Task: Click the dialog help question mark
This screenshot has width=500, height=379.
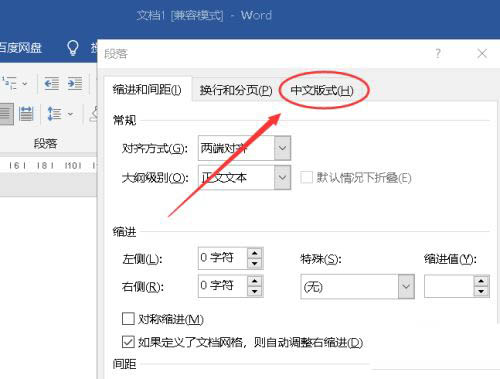Action: [x=438, y=53]
